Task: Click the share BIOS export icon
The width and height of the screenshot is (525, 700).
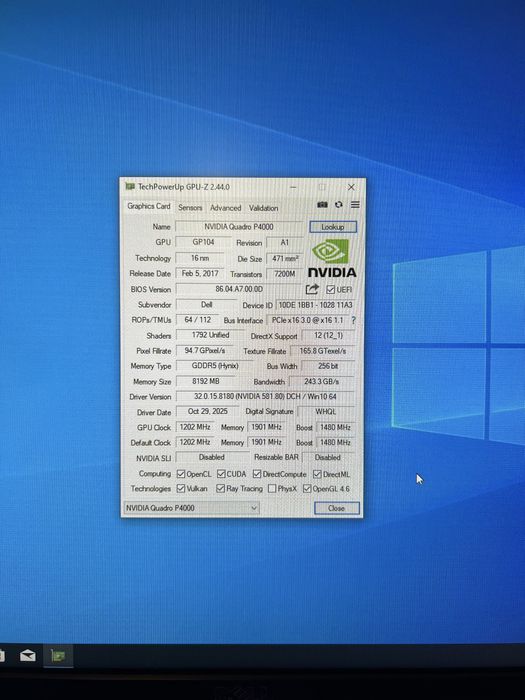Action: tap(312, 289)
